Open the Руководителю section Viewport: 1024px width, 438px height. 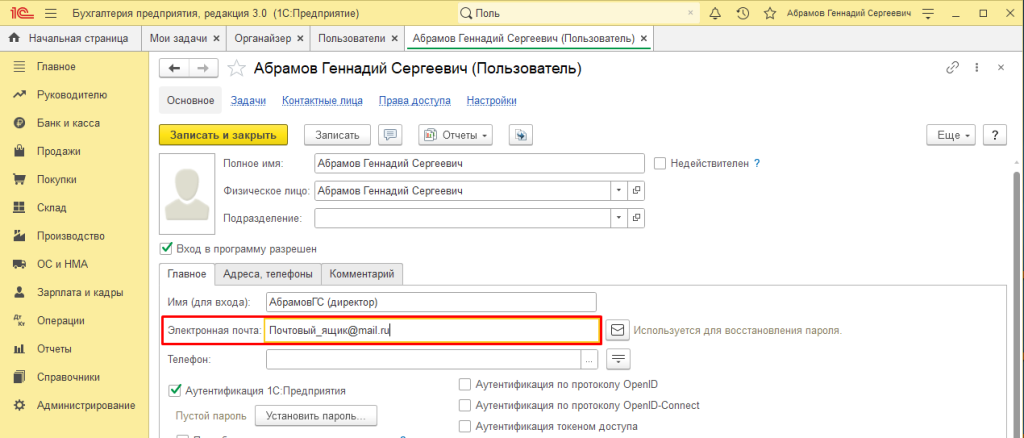coord(72,95)
